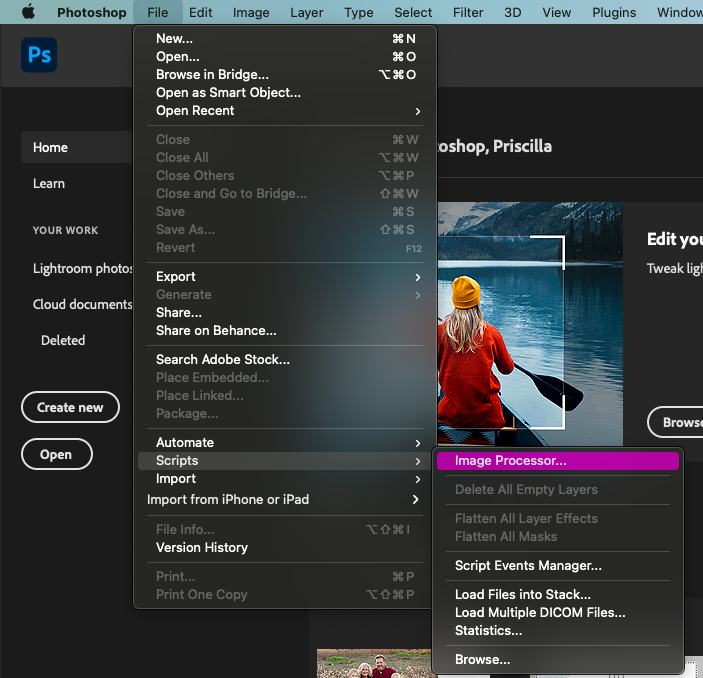Viewport: 703px width, 678px height.
Task: Expand the Open Recent submenu
Action: click(285, 111)
